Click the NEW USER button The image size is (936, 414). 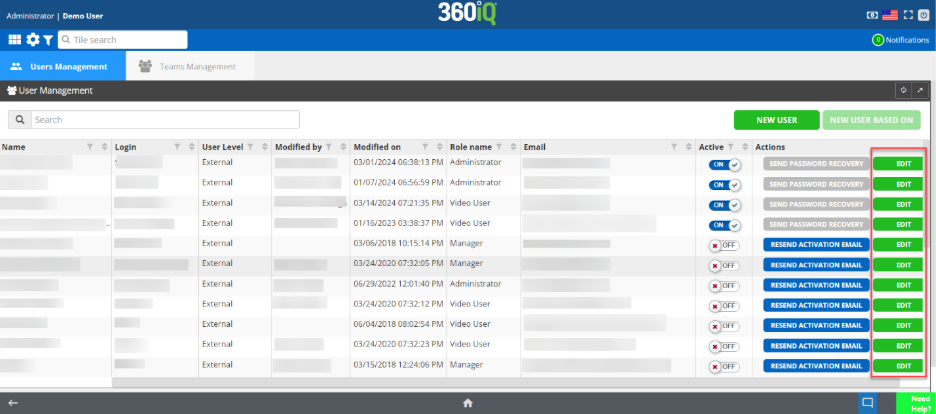point(776,120)
